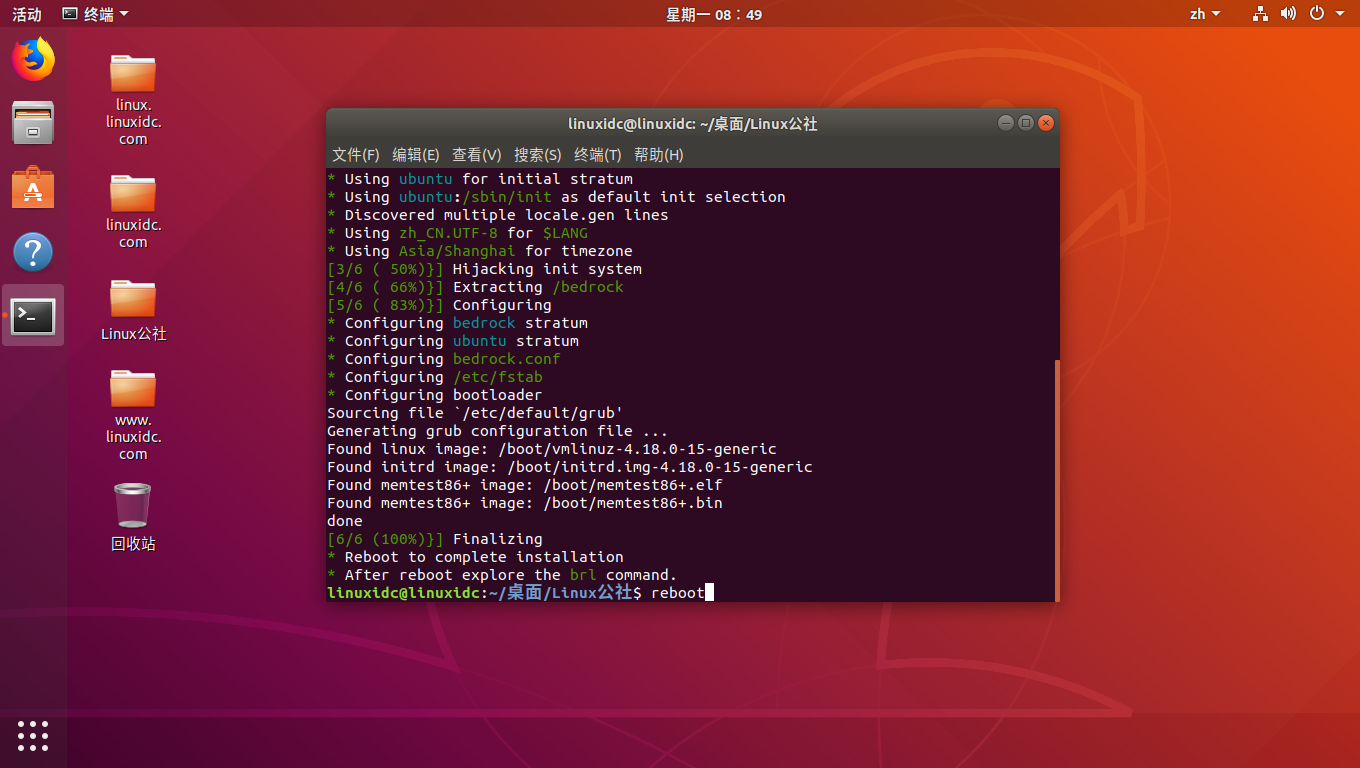The height and width of the screenshot is (768, 1360).
Task: Click the volume icon in top bar
Action: (1288, 14)
